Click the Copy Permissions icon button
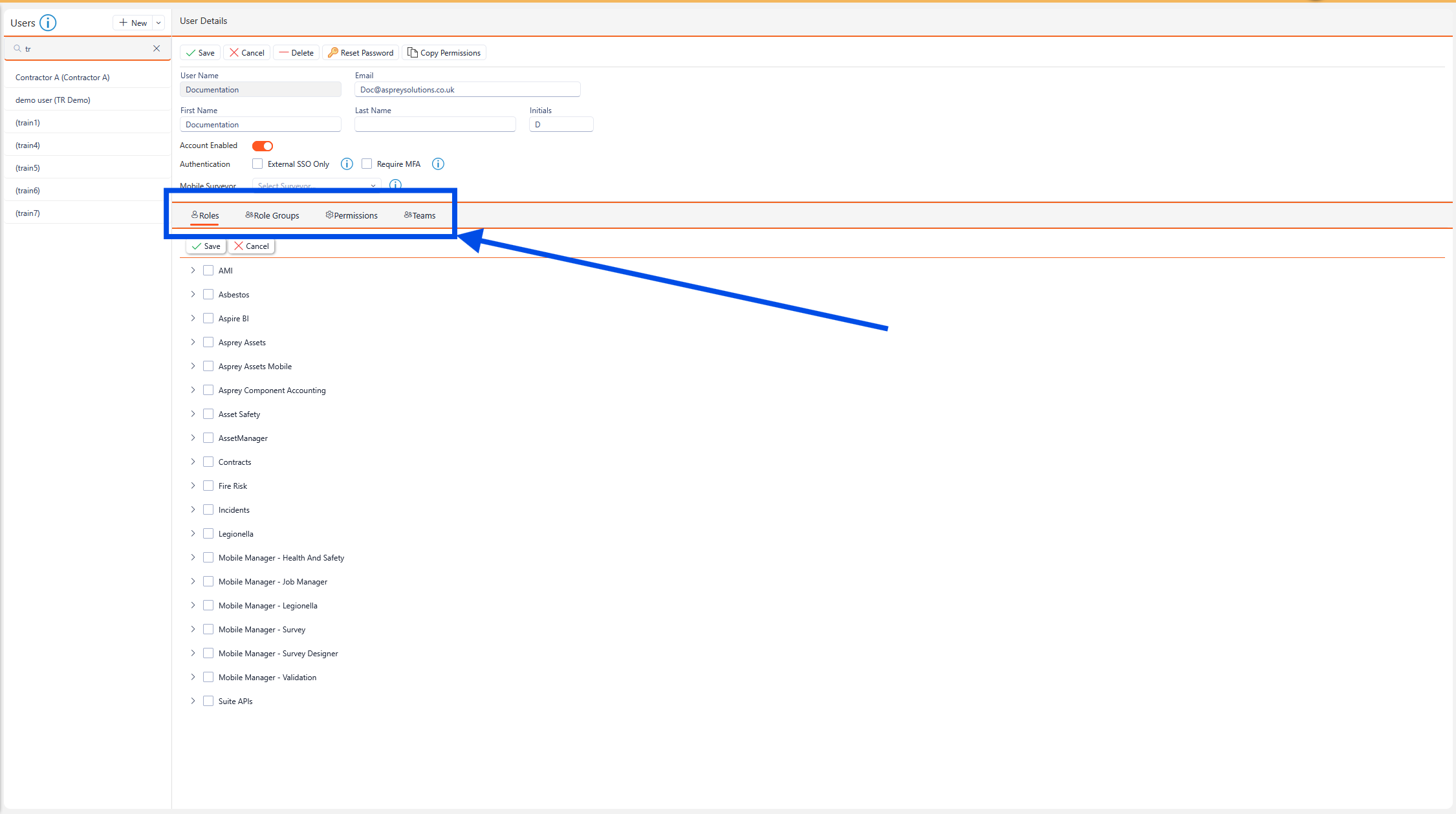 444,53
